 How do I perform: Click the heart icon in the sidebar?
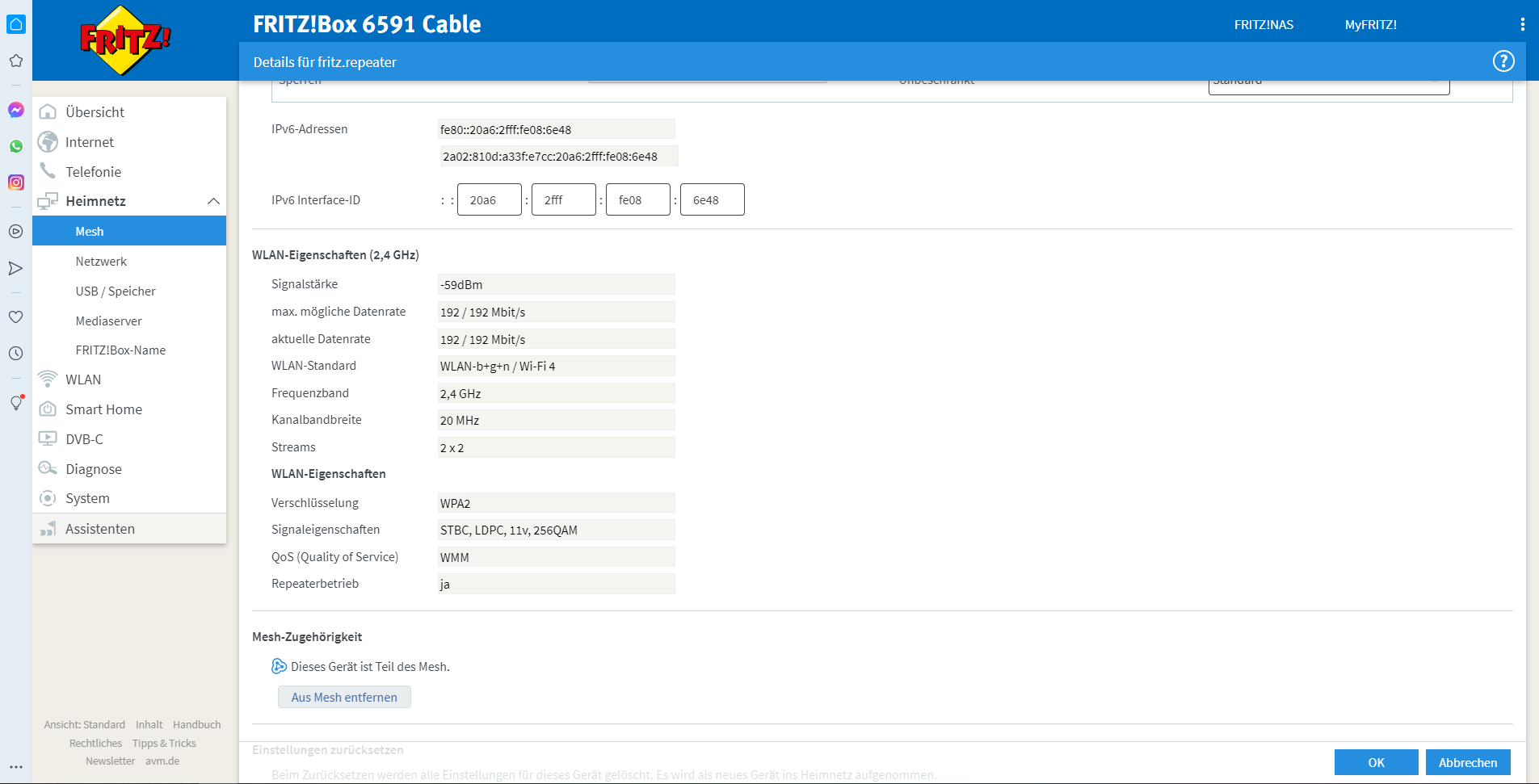(16, 317)
